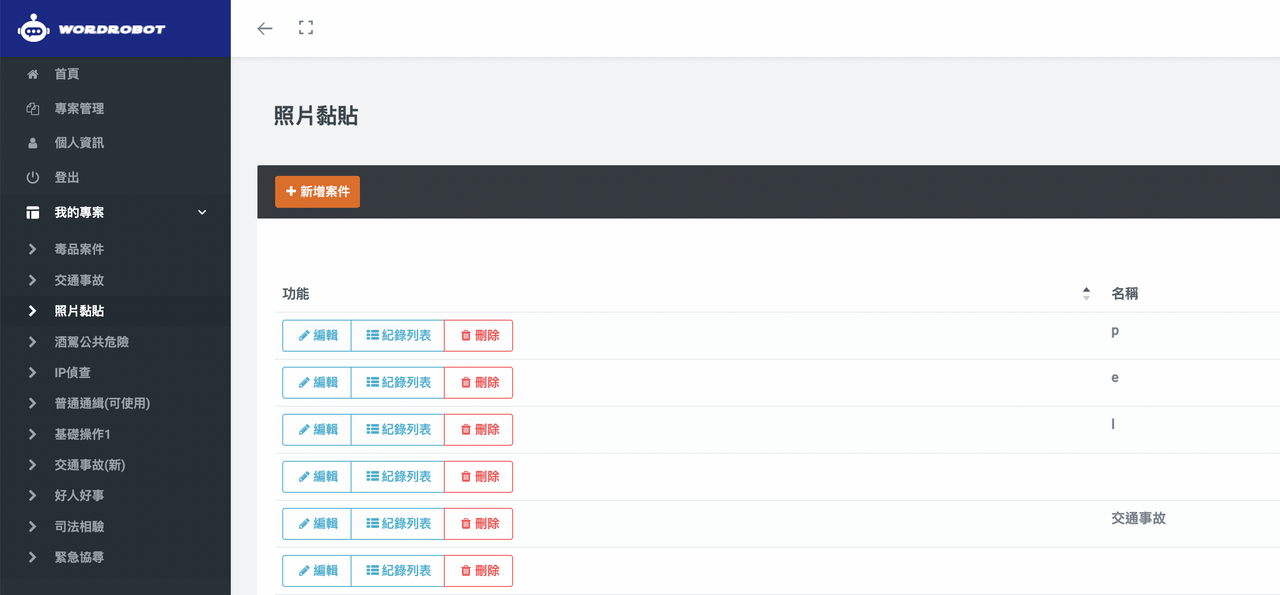Image resolution: width=1280 pixels, height=595 pixels.
Task: Open 紀錄列表 for the row named e
Action: click(x=398, y=383)
